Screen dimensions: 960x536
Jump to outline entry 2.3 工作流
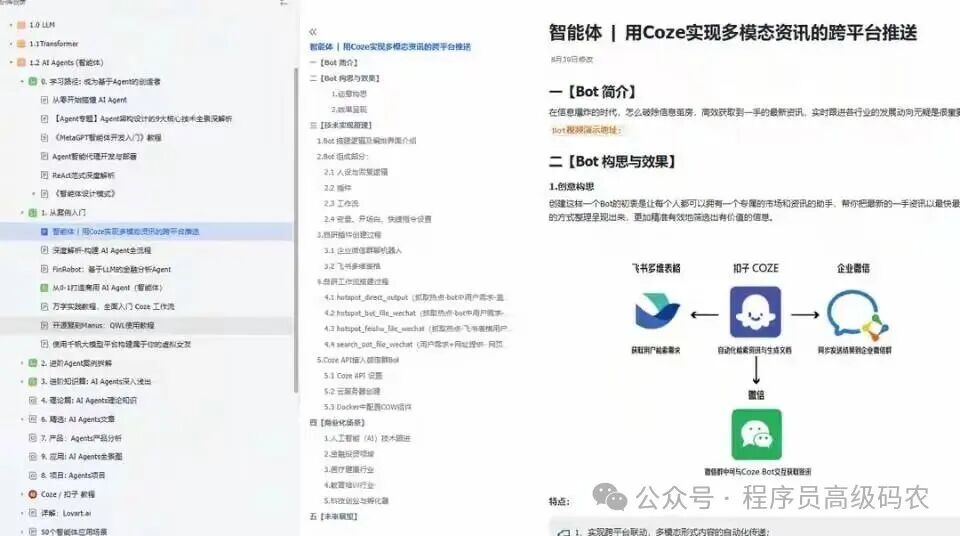342,203
